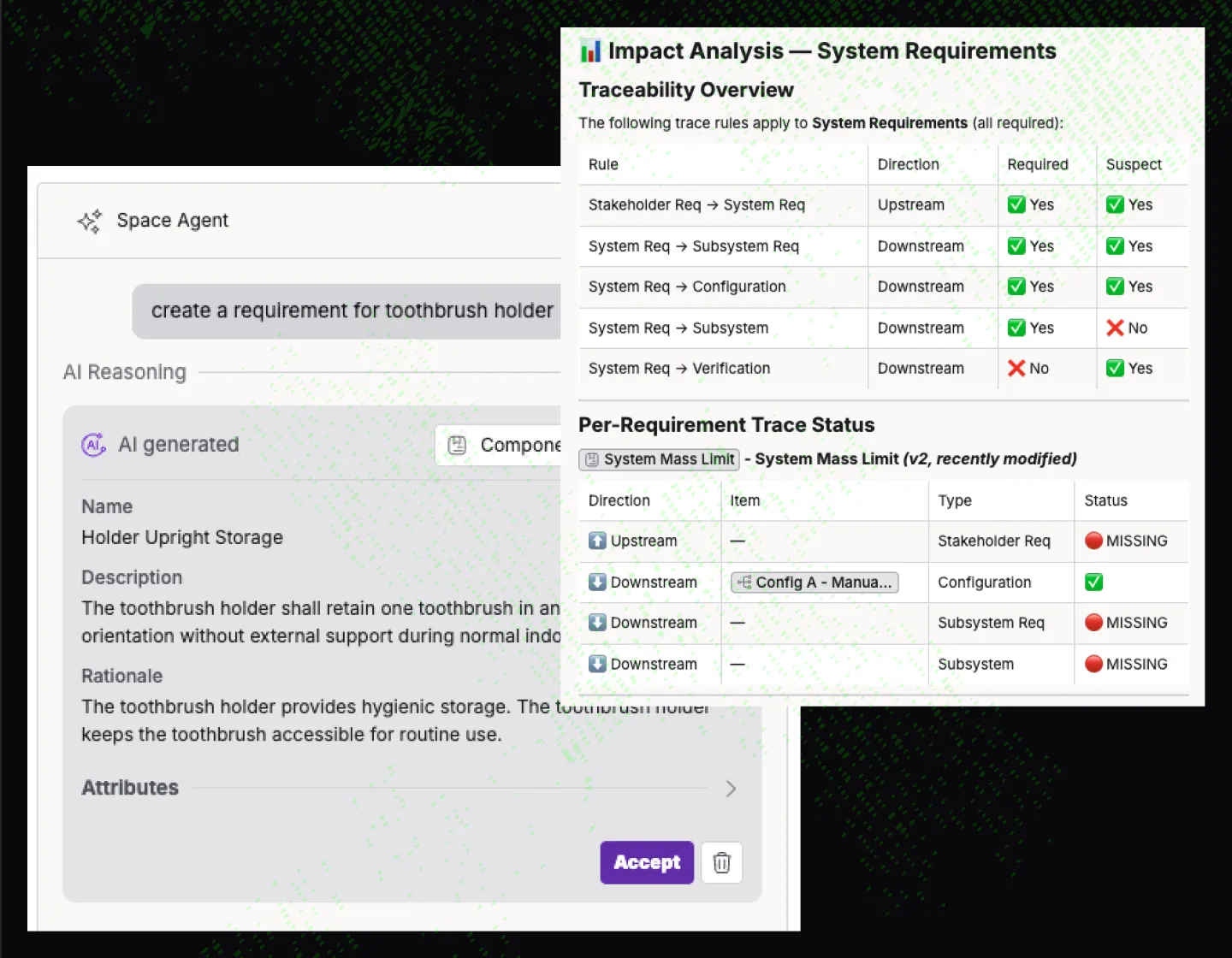Viewport: 1232px width, 958px height.
Task: Click the Downstream arrow icon in Subsystem Req row
Action: click(597, 623)
